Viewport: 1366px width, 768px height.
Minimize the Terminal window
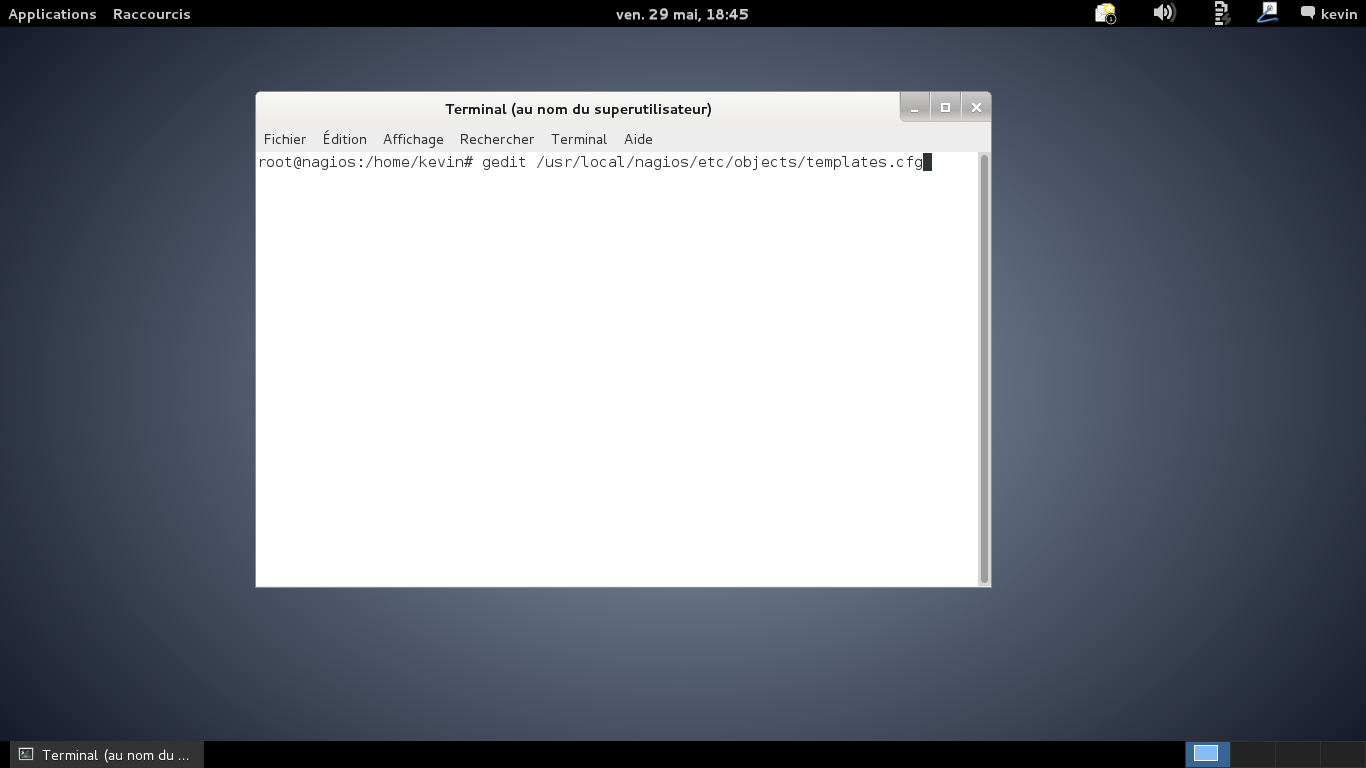coord(914,107)
